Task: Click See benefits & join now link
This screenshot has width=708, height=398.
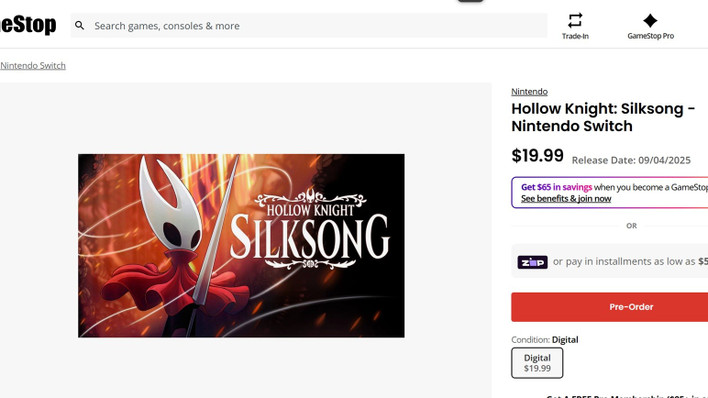Action: (x=566, y=199)
